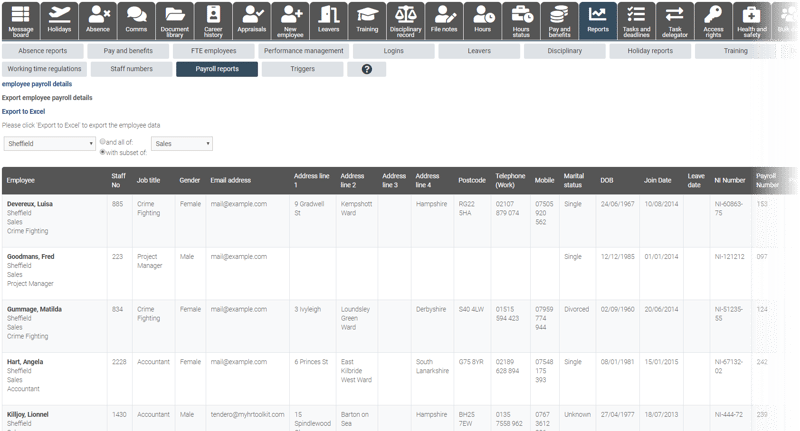
Task: Select the Payroll reports tab
Action: (217, 69)
